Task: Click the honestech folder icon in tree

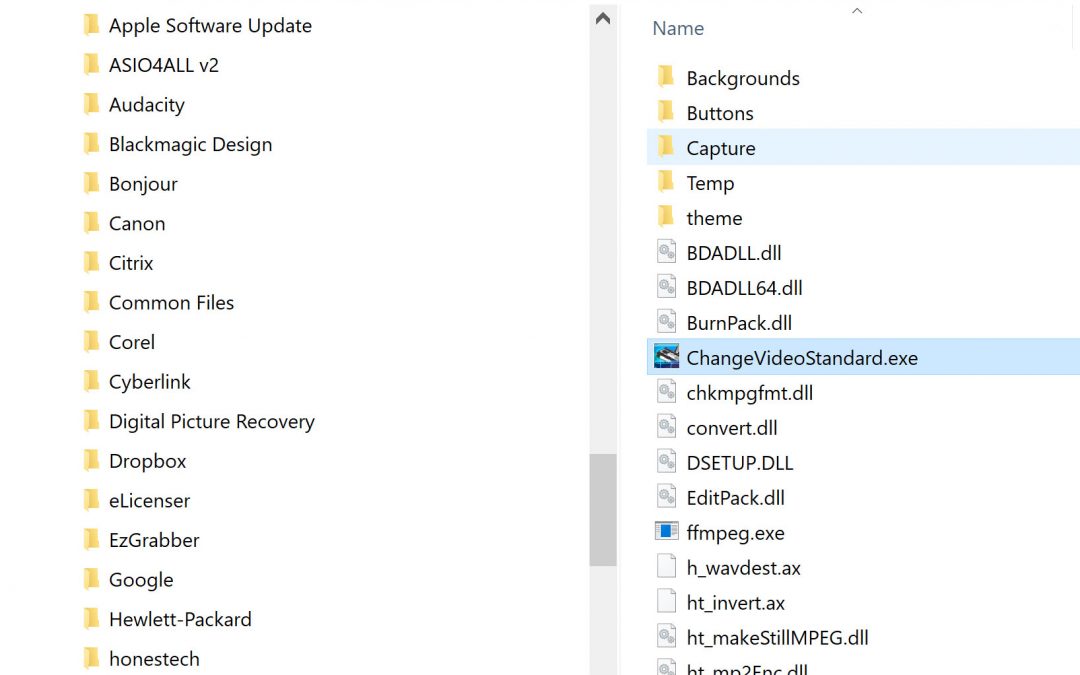Action: [92, 658]
